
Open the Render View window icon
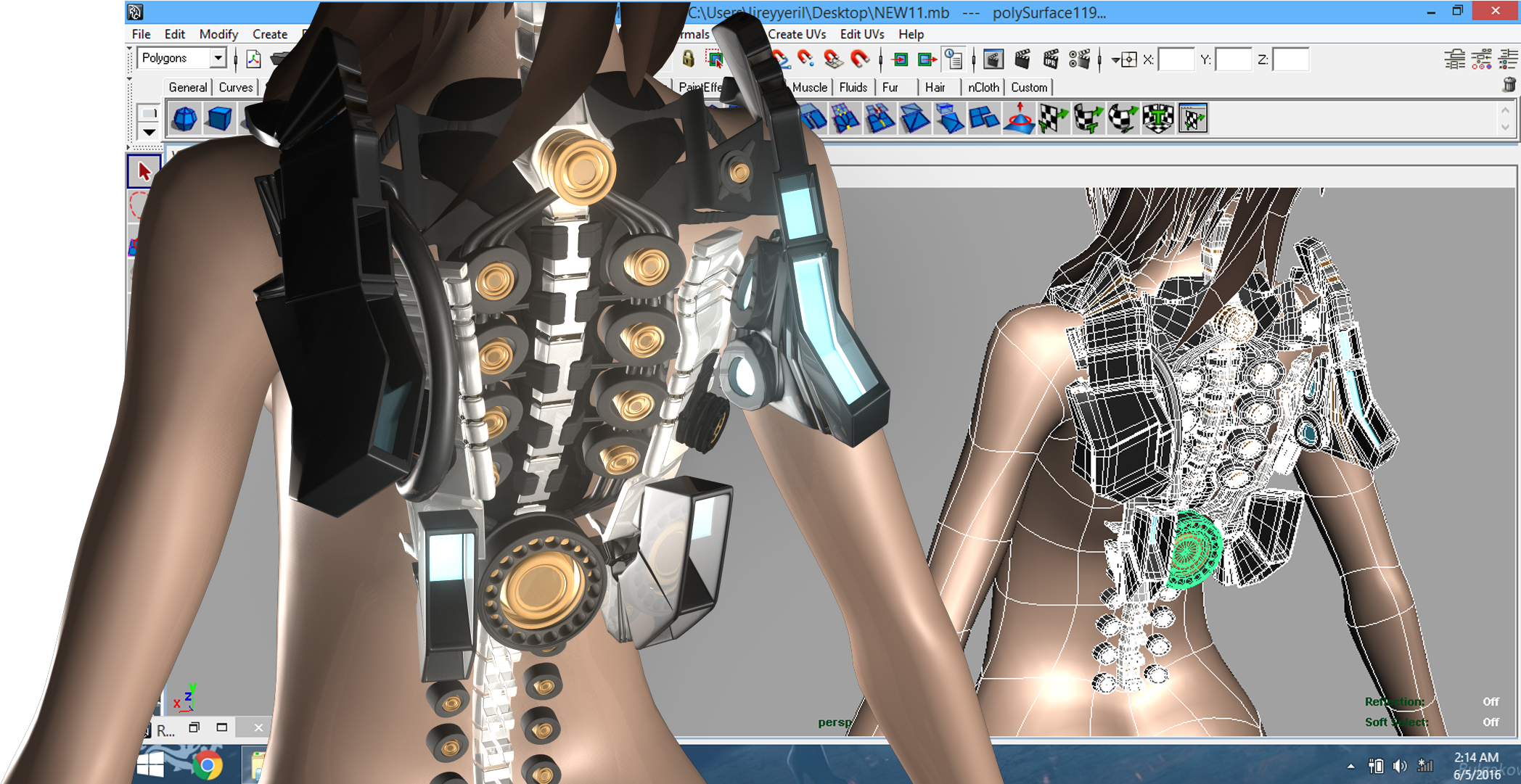[993, 59]
